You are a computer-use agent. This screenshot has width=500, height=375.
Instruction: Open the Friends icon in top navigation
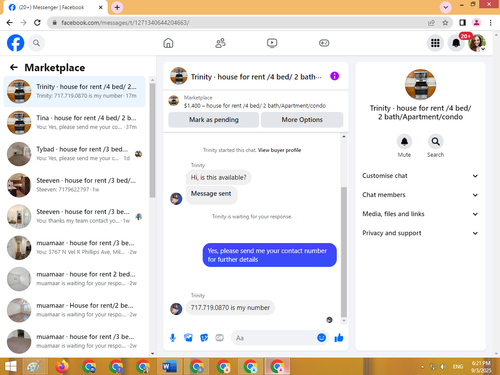(220, 43)
